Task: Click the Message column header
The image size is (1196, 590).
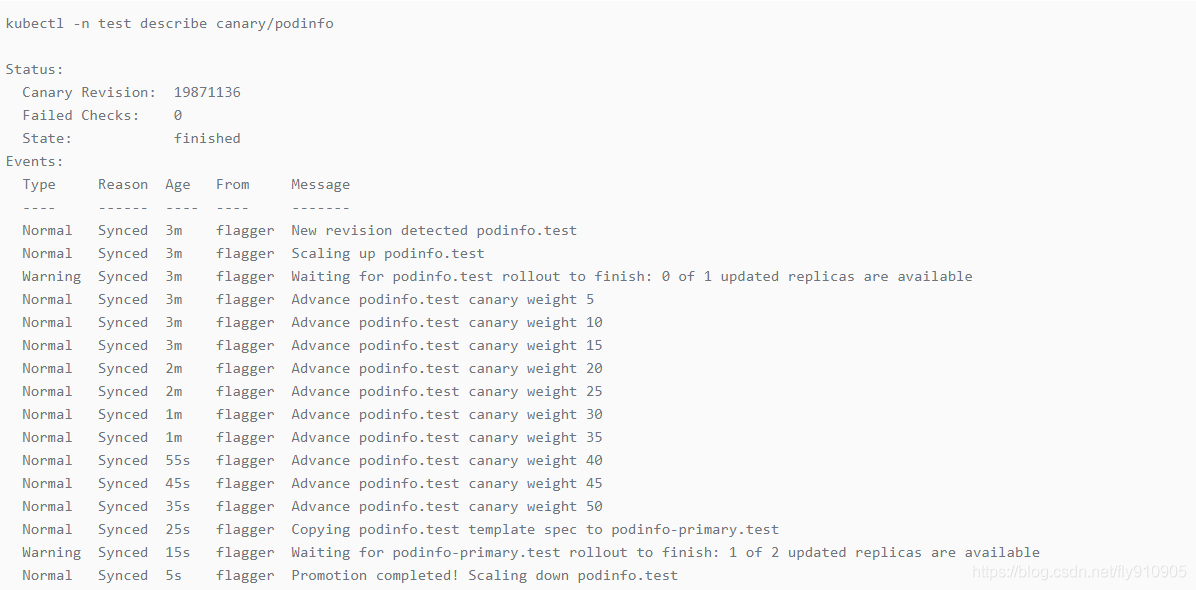Action: 320,184
